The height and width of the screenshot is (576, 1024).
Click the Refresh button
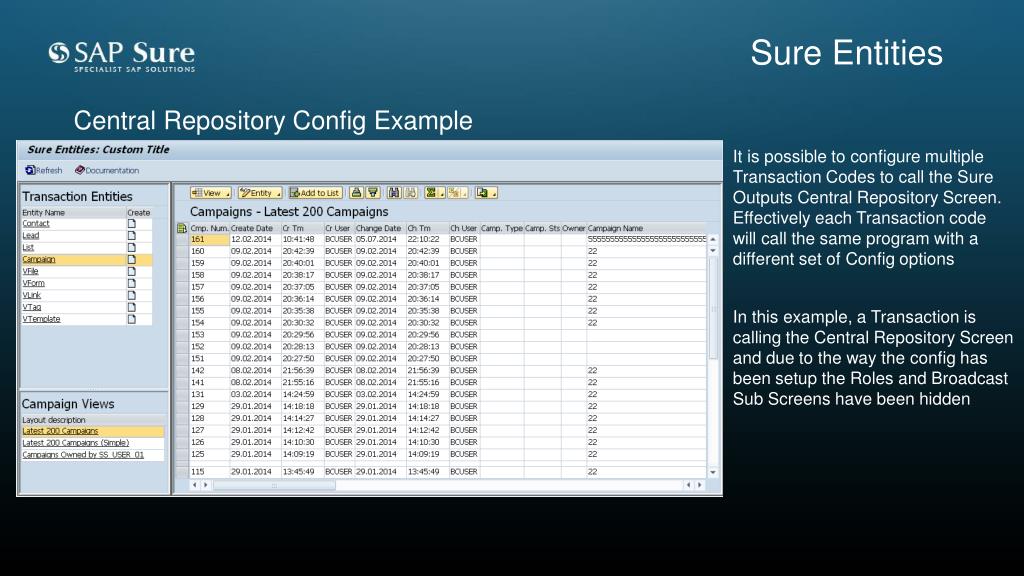[x=44, y=170]
